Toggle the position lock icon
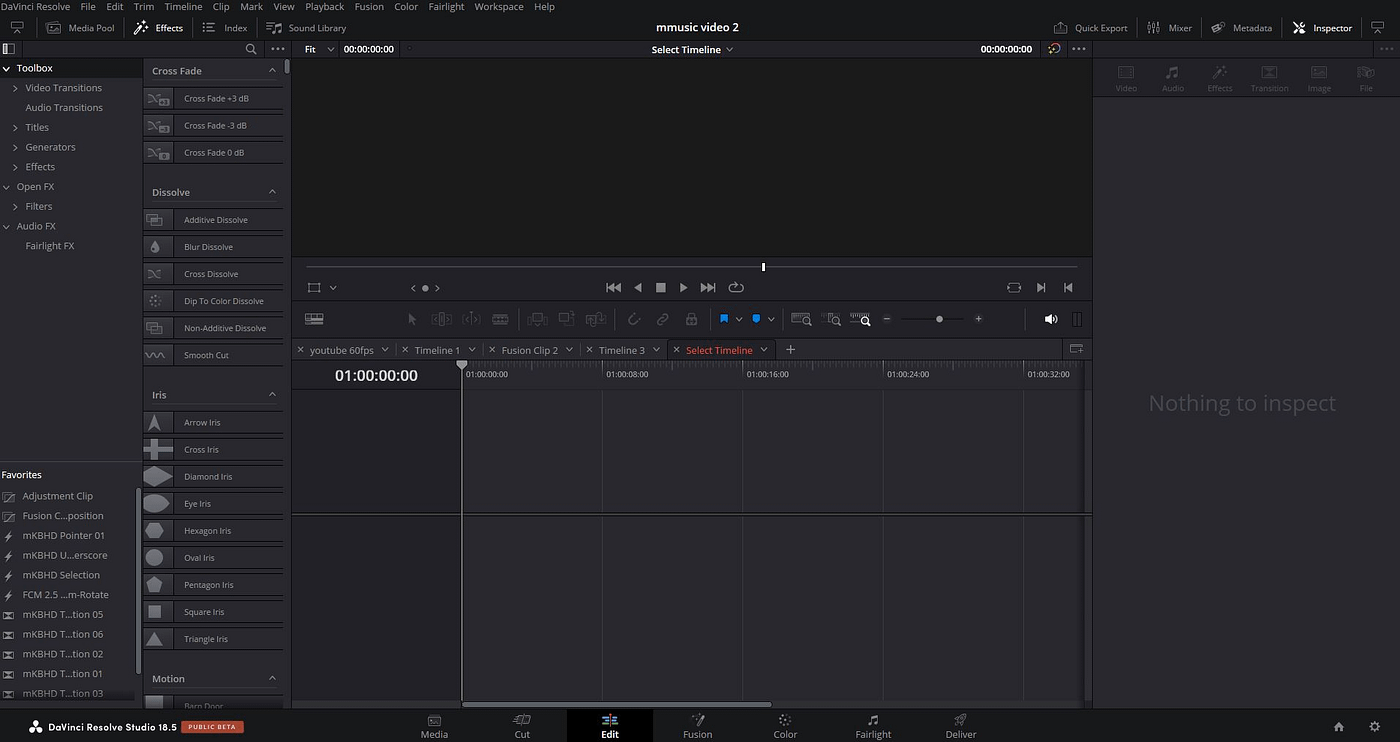Screen dimensions: 1400x742 click(x=691, y=319)
